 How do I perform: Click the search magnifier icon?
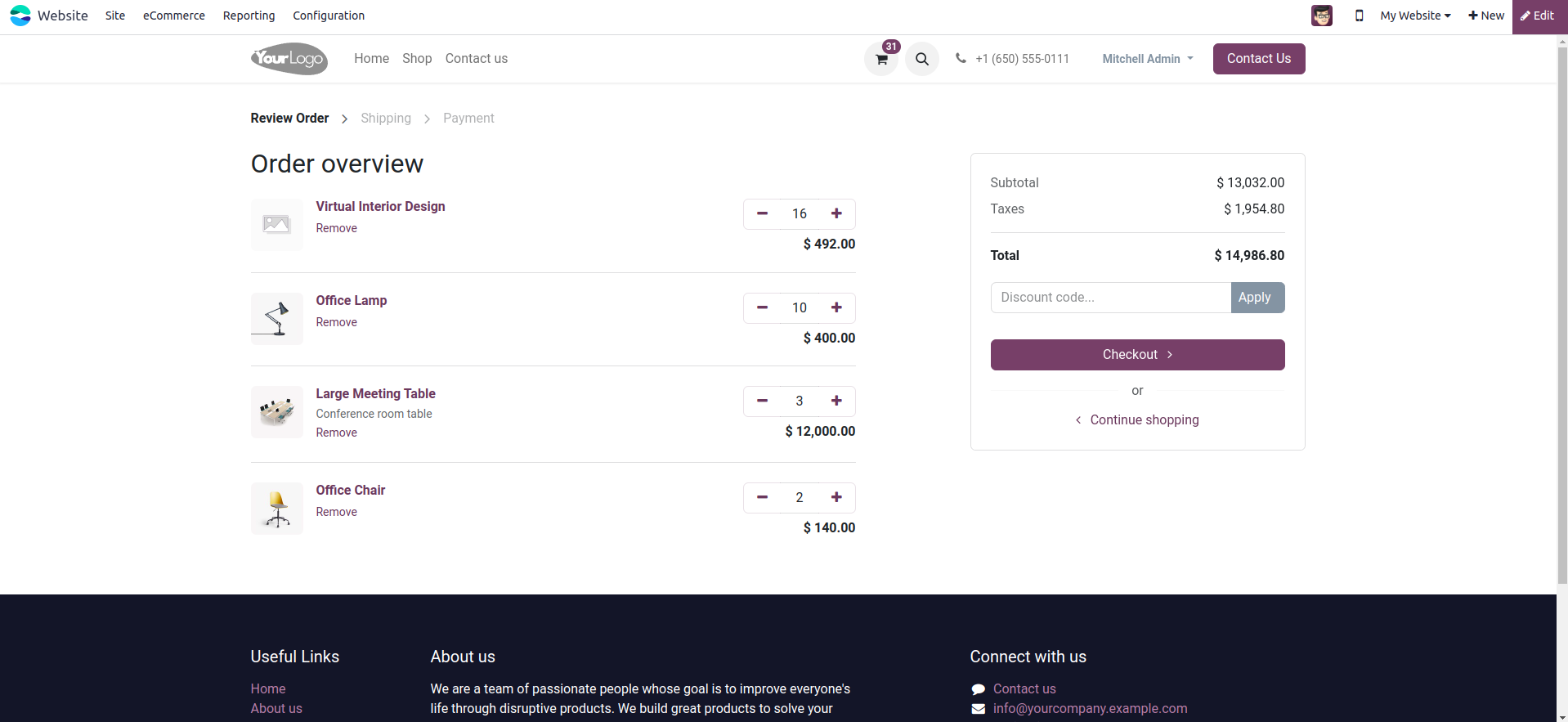pos(921,59)
